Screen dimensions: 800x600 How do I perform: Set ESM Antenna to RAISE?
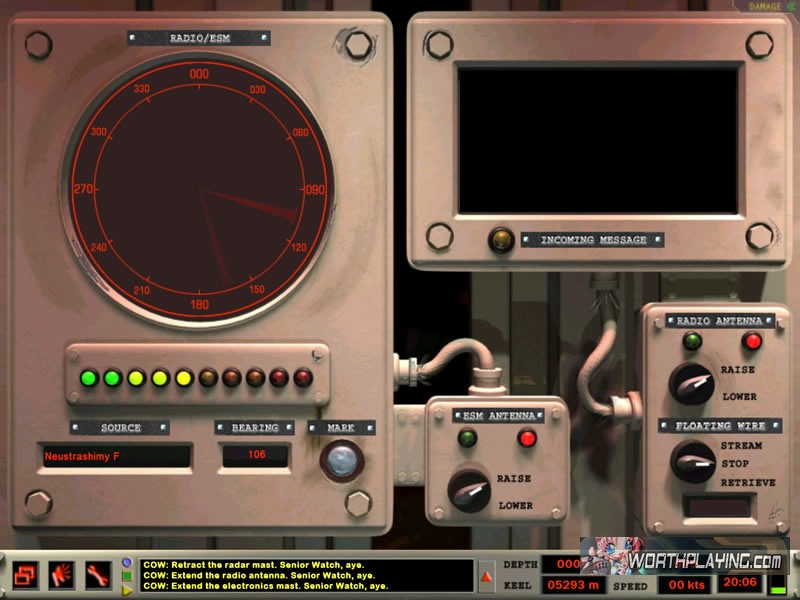pos(514,479)
